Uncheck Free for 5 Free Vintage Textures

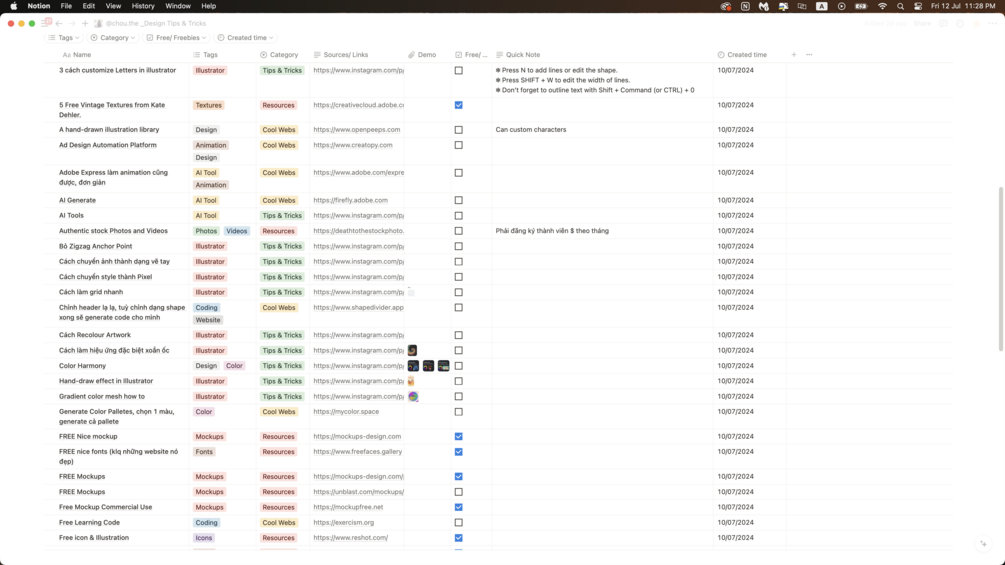coord(458,105)
